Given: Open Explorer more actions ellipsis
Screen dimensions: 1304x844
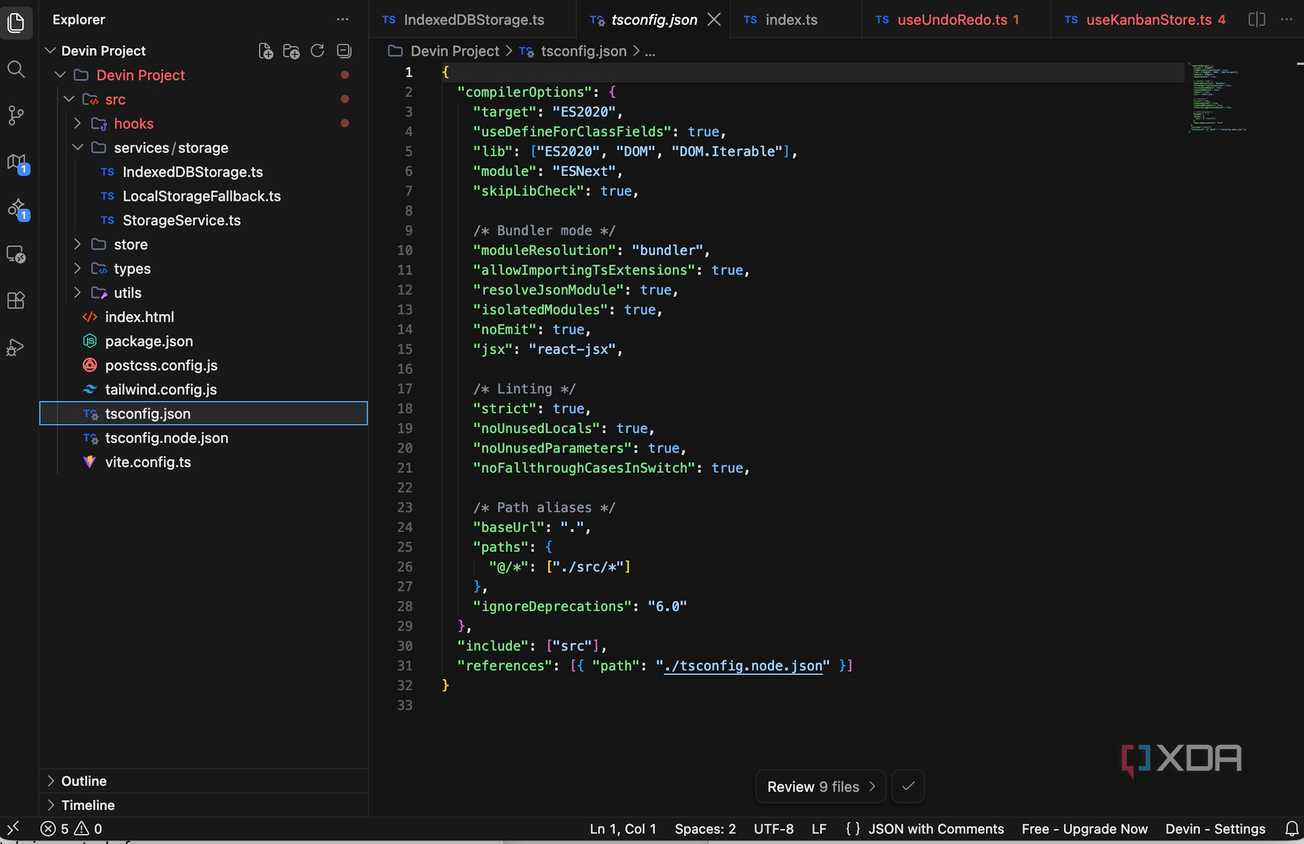Looking at the screenshot, I should 343,19.
